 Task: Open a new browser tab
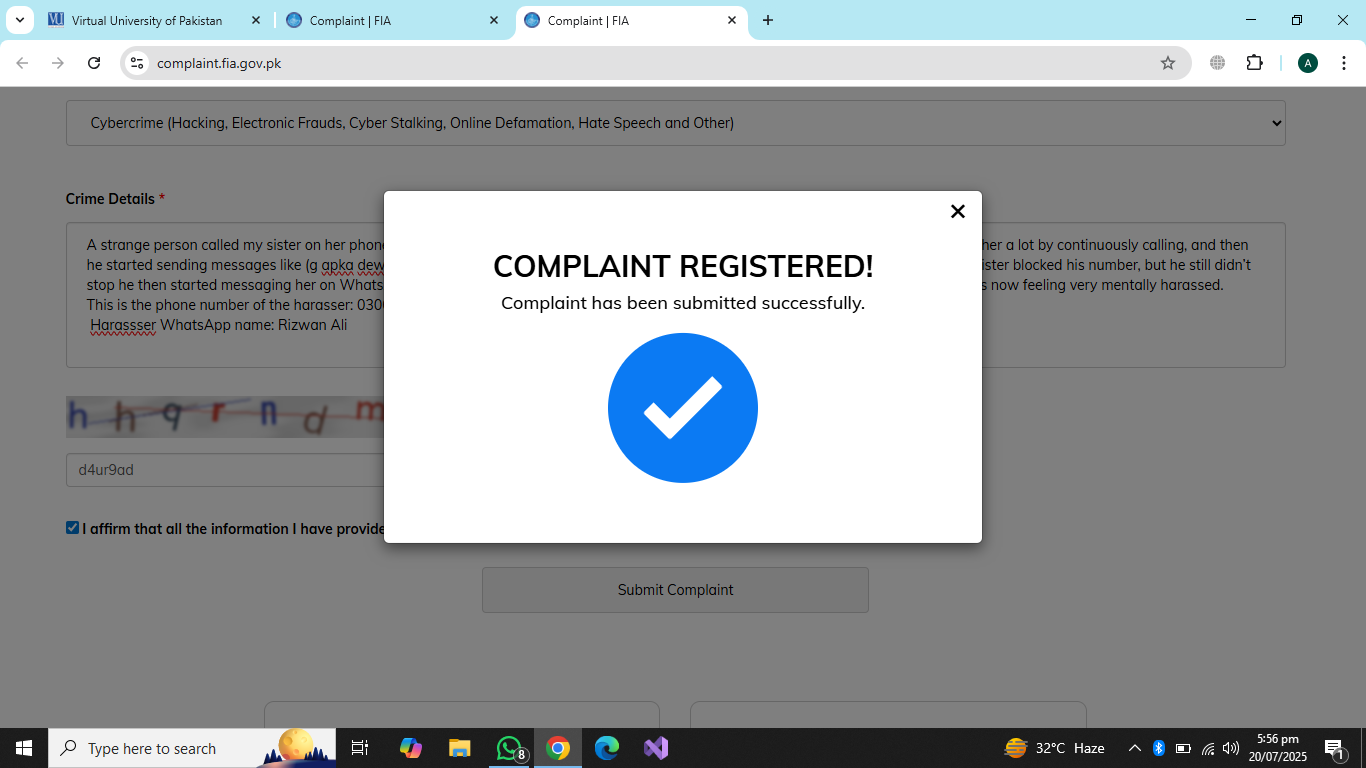pos(768,20)
